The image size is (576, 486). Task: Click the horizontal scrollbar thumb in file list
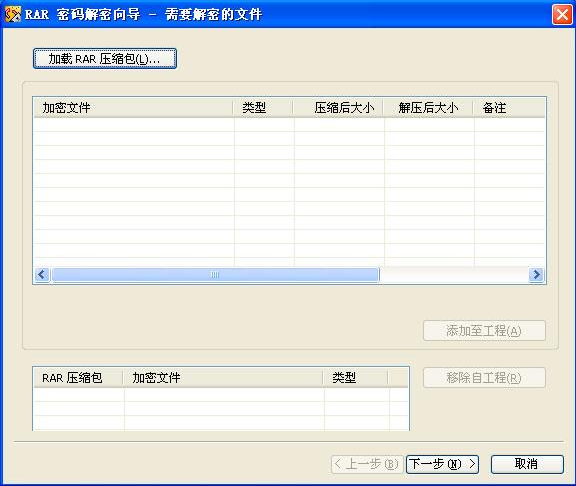pos(215,274)
